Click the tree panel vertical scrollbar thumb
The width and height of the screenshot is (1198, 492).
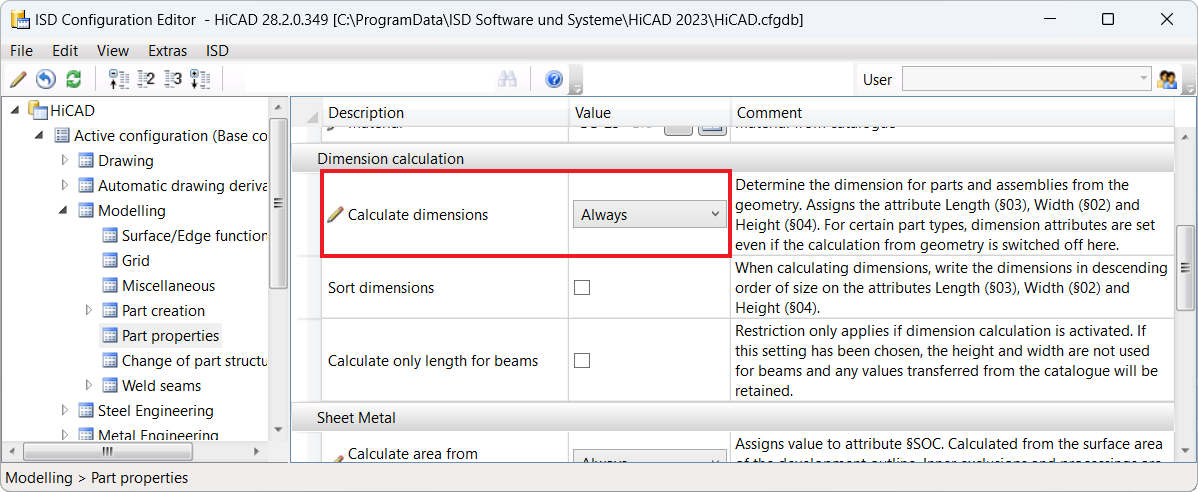[279, 202]
